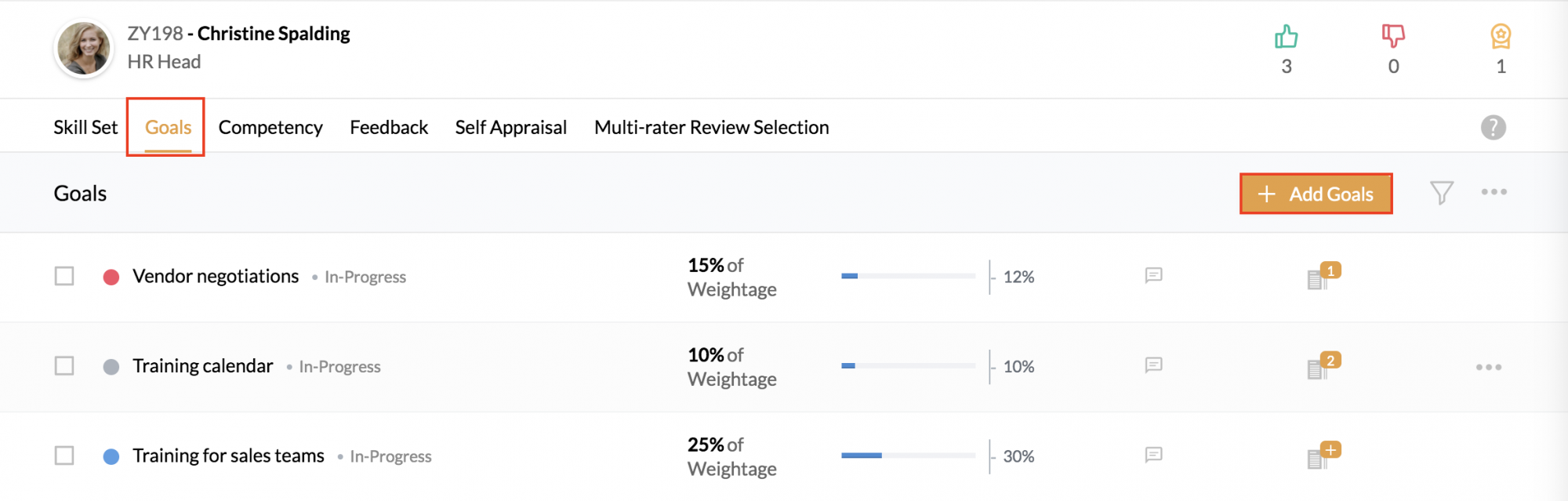The width and height of the screenshot is (1568, 501).
Task: Click the 15% of Weightage text
Action: pyautogui.click(x=731, y=277)
